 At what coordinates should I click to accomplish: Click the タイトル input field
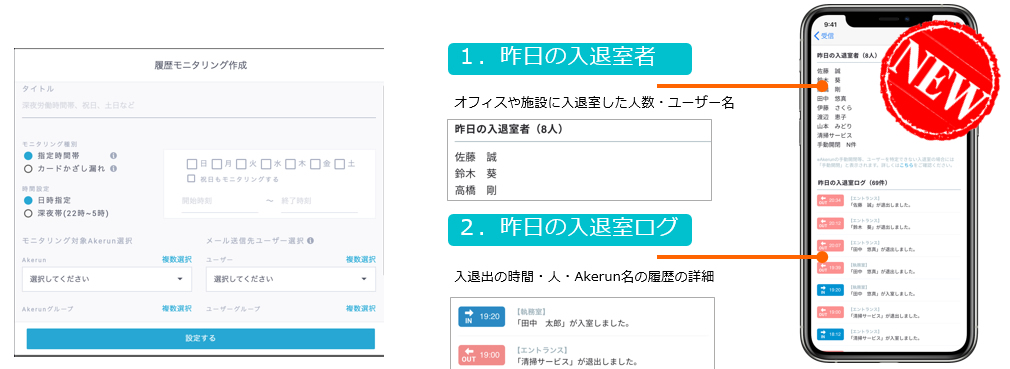200,105
